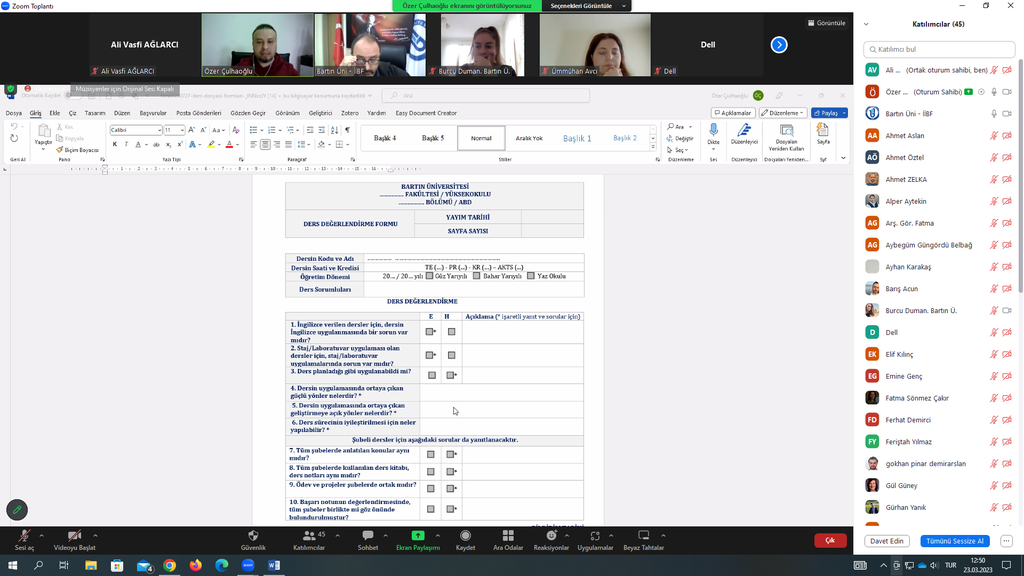
Task: Open Ara Odalar breakout rooms
Action: (x=508, y=536)
